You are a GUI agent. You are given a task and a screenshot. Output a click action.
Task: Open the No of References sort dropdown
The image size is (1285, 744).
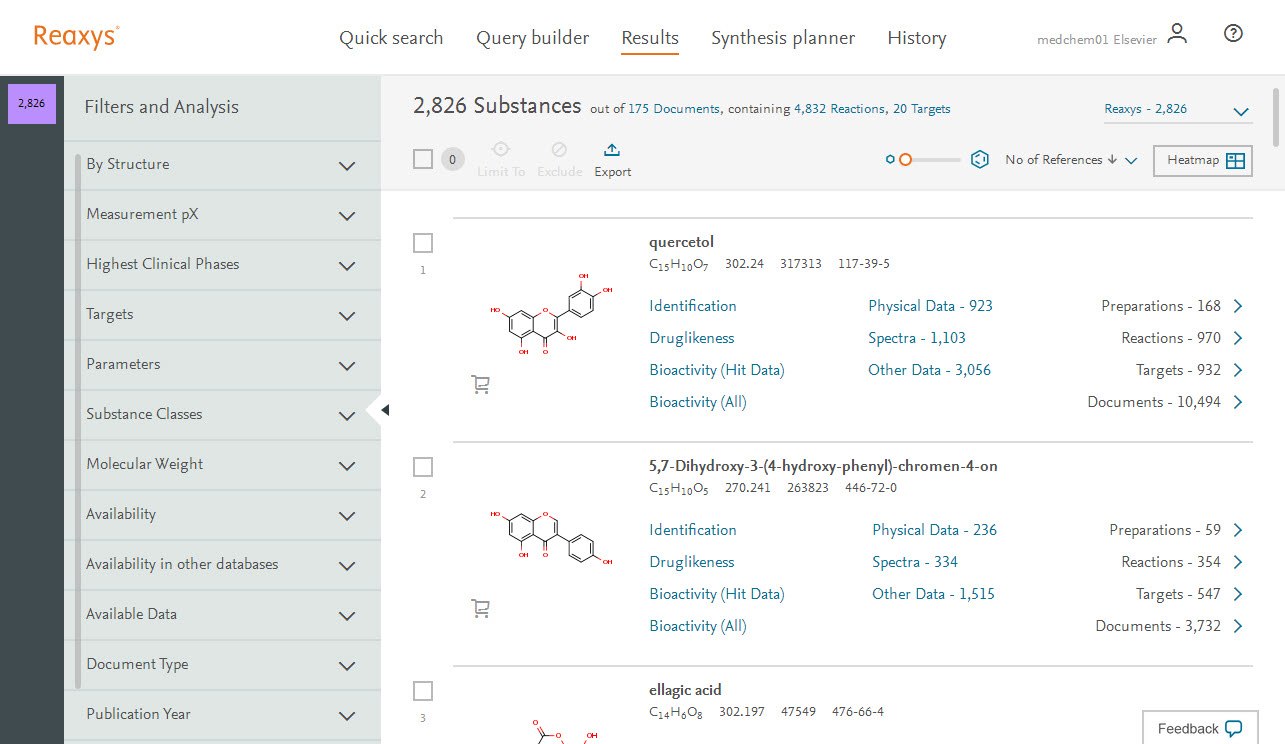1070,160
